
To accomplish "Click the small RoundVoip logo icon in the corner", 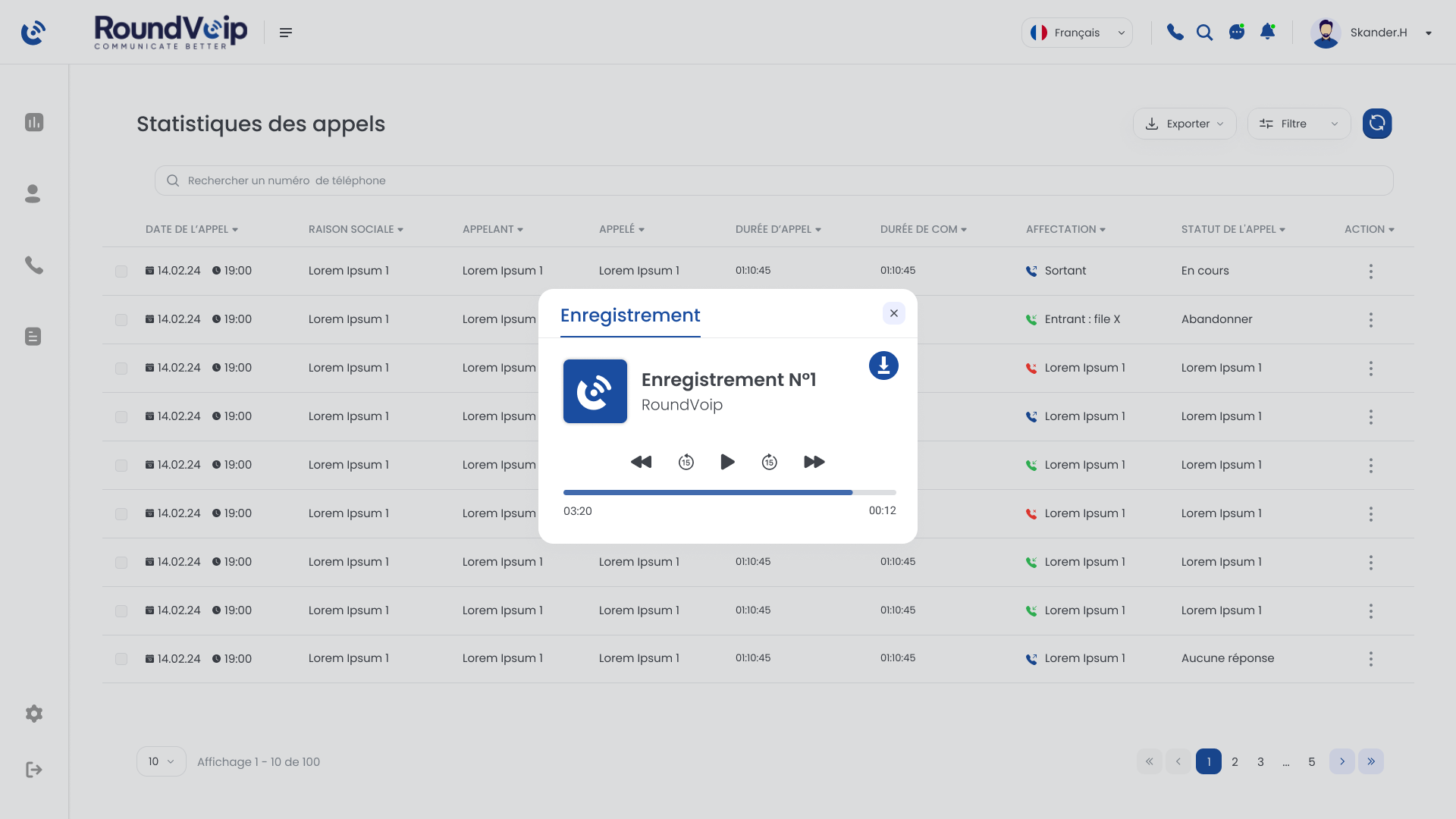I will coord(33,33).
